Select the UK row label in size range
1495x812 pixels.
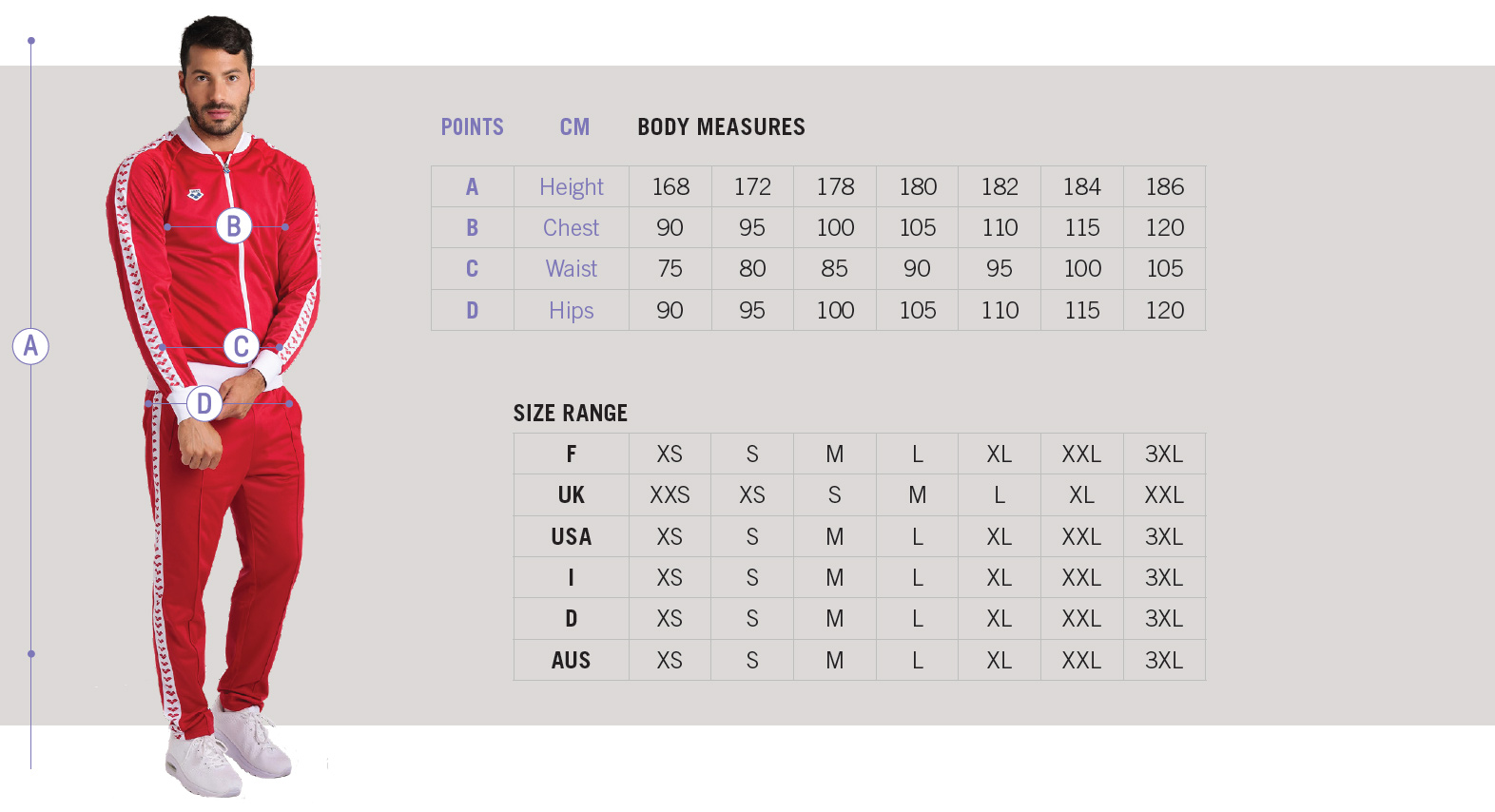click(x=571, y=494)
